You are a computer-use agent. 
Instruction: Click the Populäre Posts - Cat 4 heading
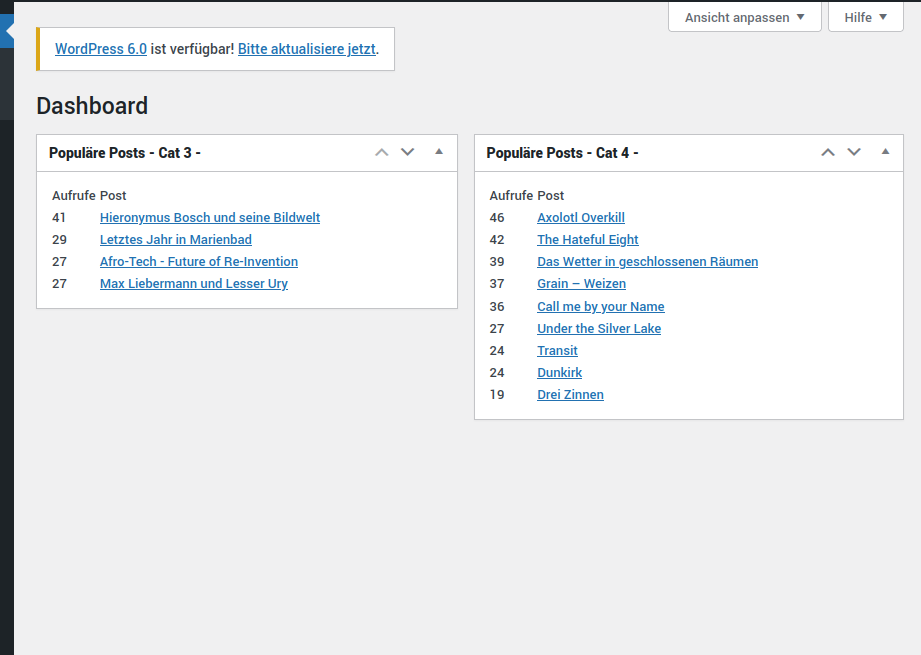[562, 153]
